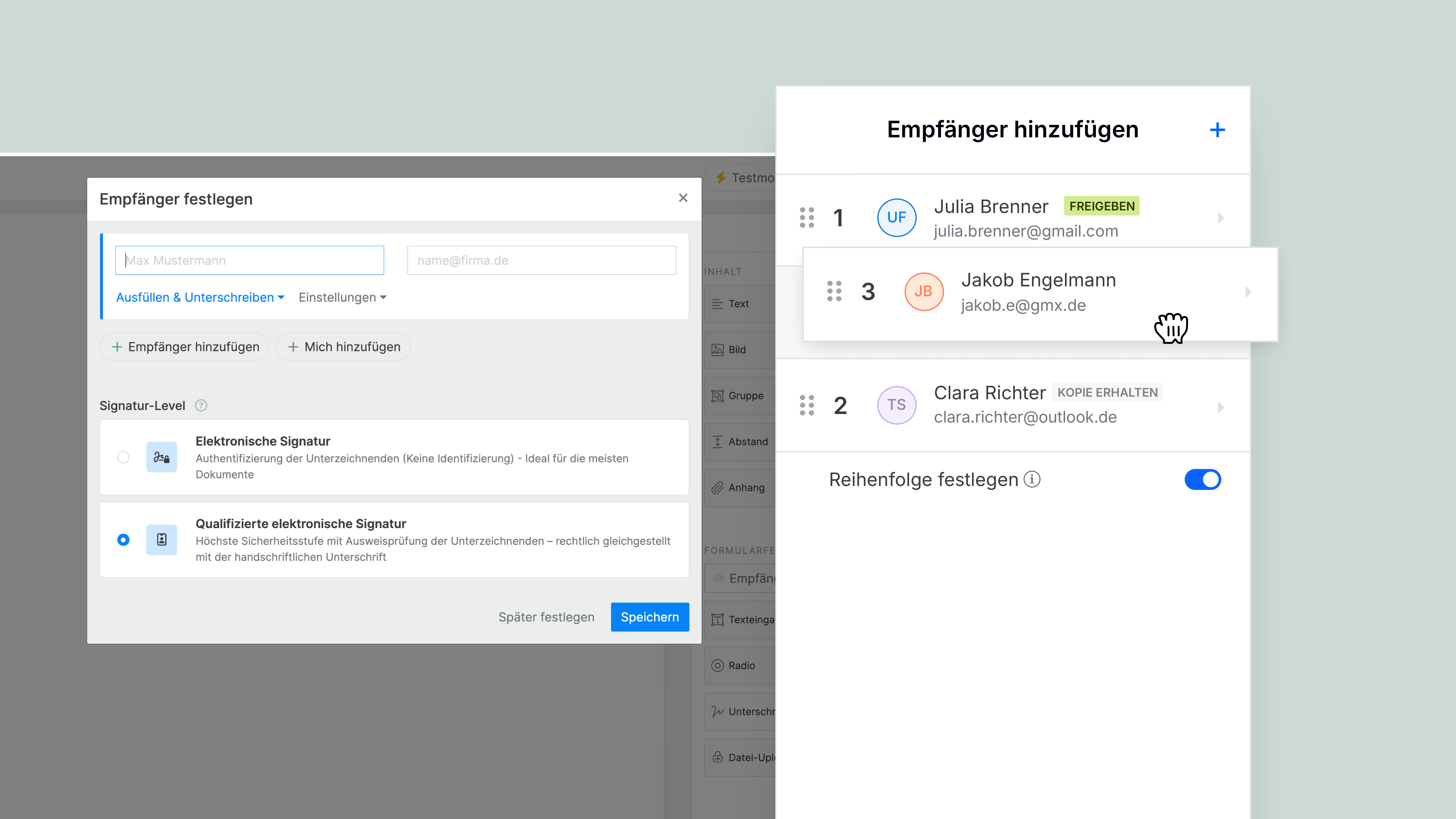Select Qualifizierte elektronische Signatur radio option
This screenshot has height=819, width=1456.
coord(123,540)
